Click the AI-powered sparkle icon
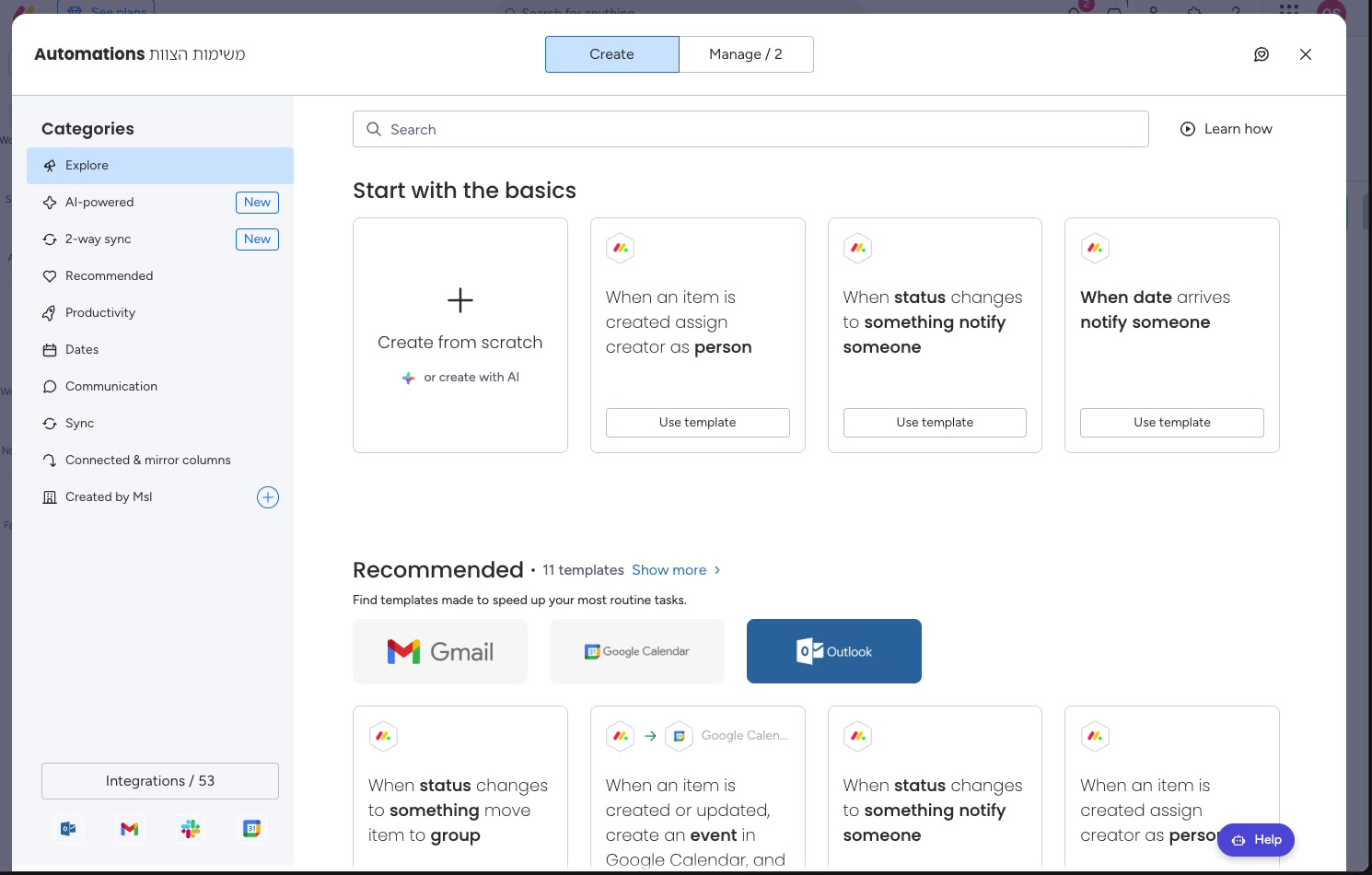The height and width of the screenshot is (875, 1372). [x=50, y=203]
